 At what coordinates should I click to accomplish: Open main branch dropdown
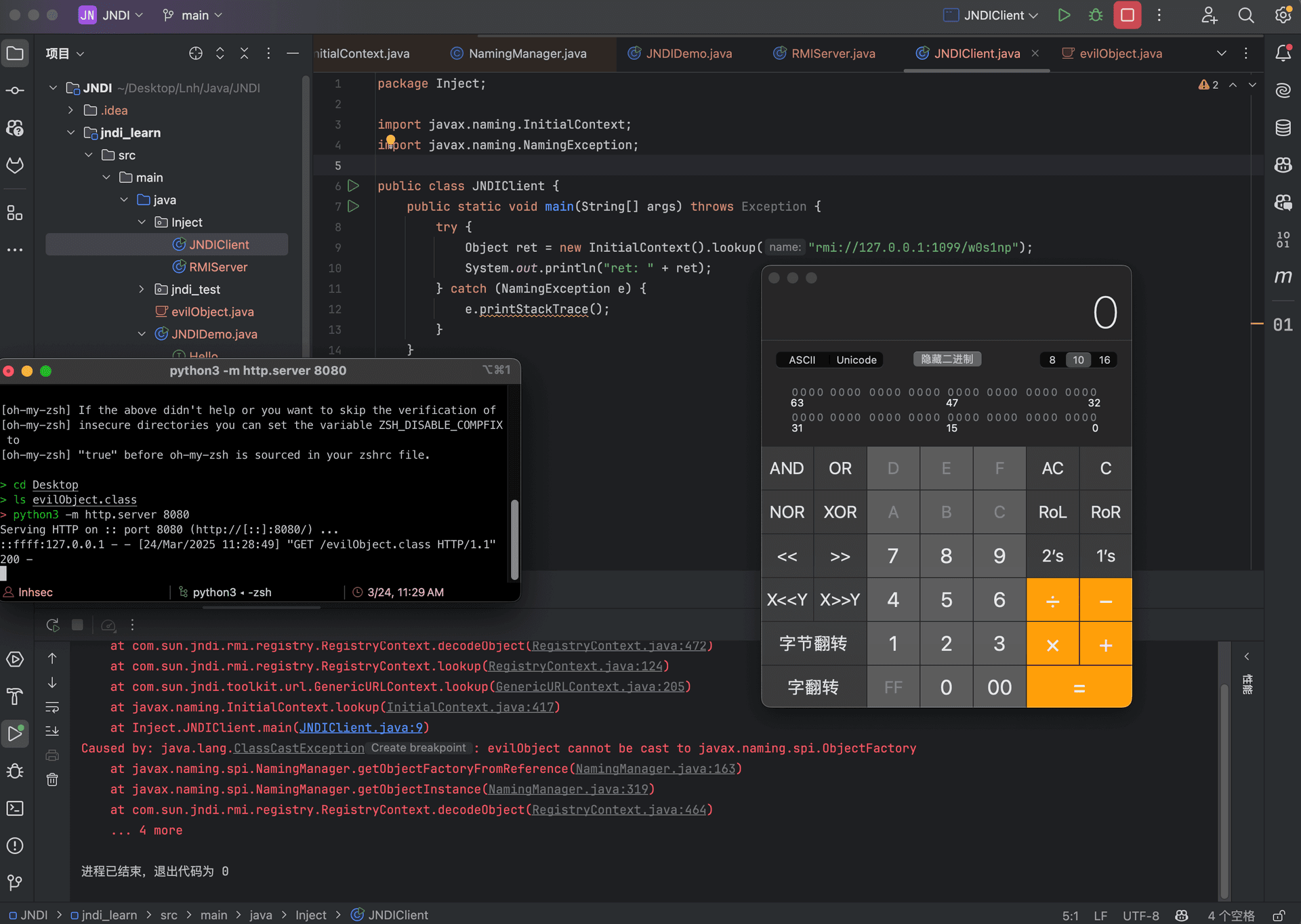pyautogui.click(x=192, y=15)
